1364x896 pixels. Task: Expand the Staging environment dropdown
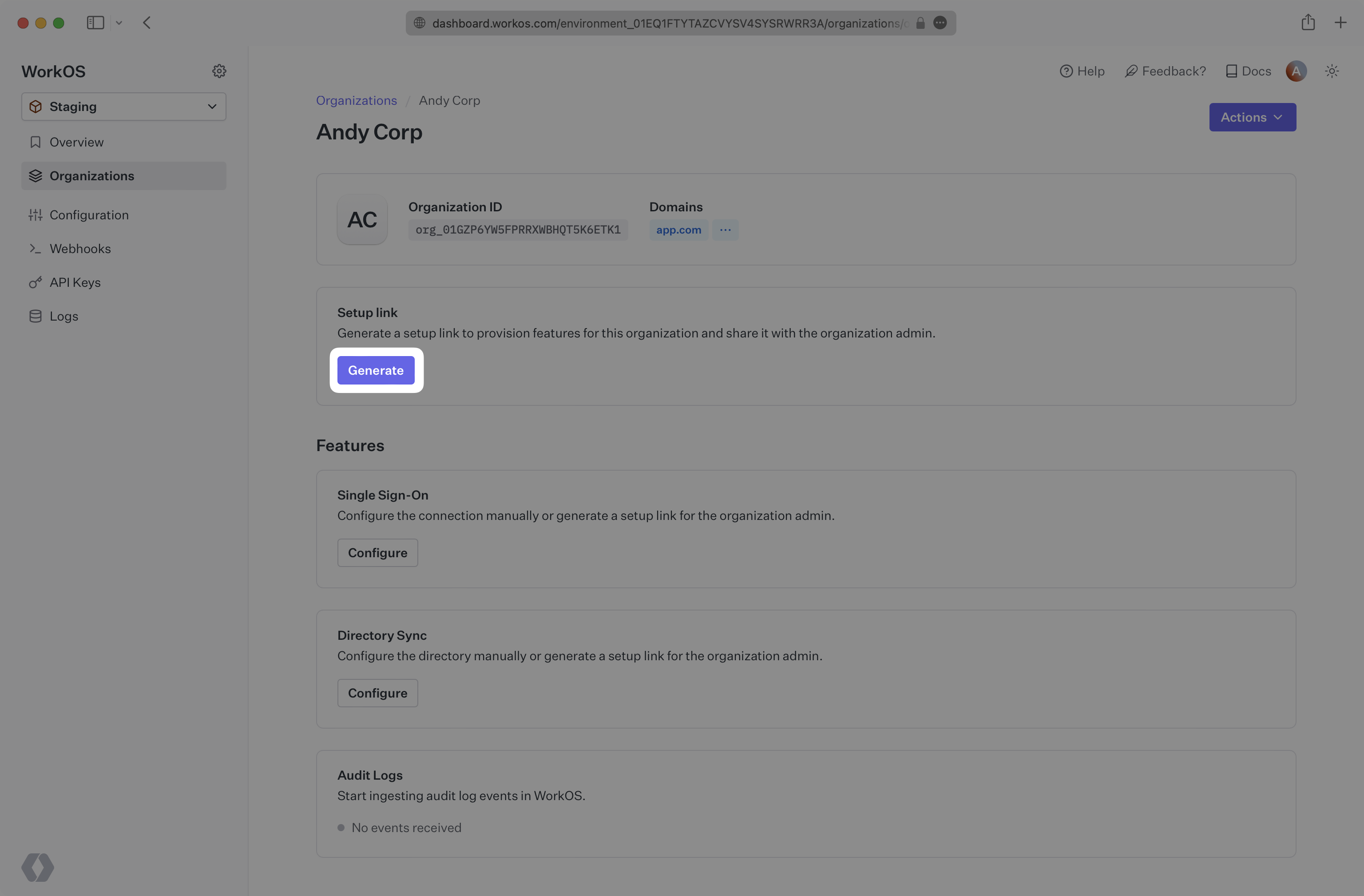(124, 107)
